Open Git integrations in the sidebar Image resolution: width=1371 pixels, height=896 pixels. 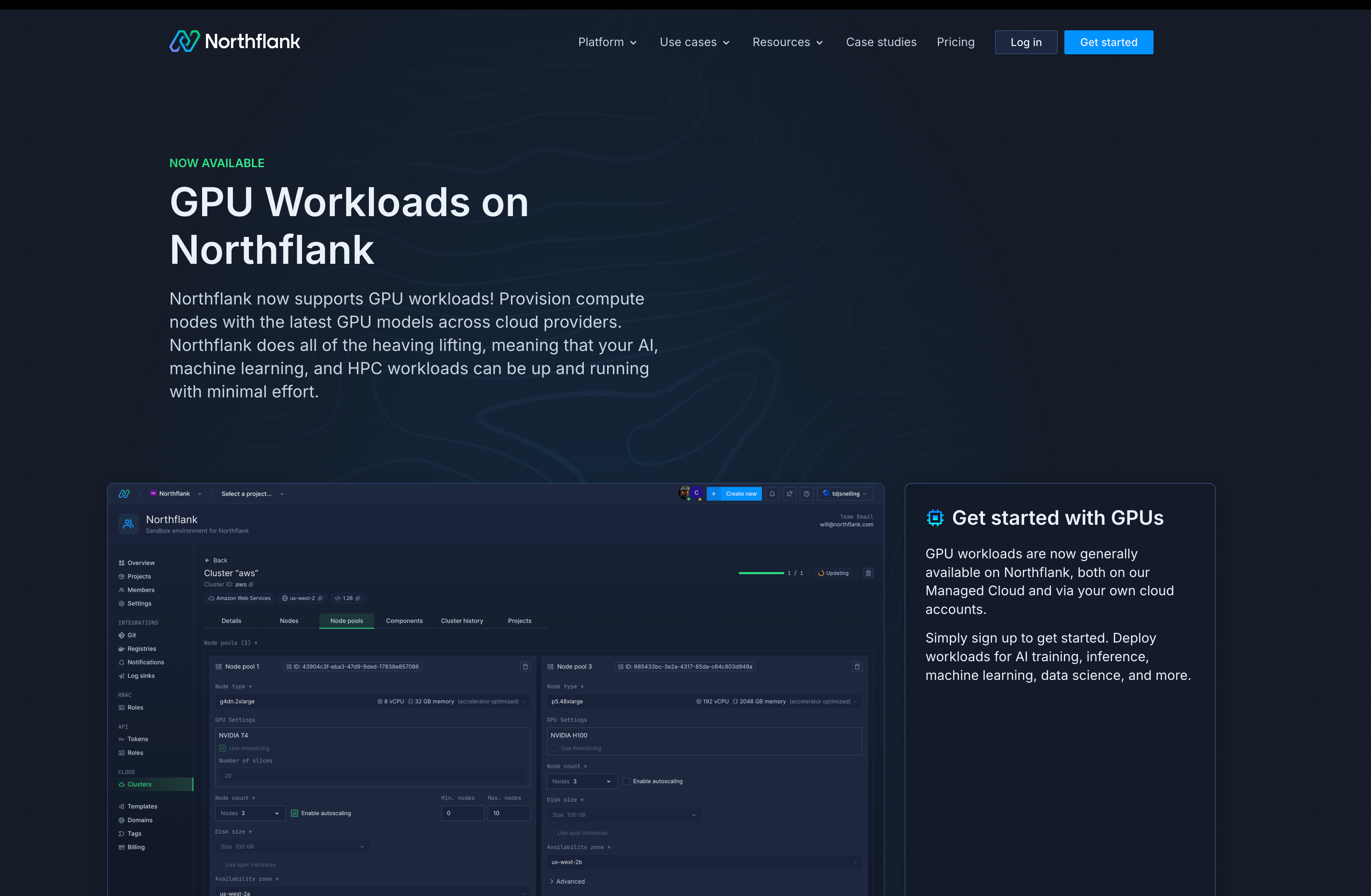click(x=127, y=635)
